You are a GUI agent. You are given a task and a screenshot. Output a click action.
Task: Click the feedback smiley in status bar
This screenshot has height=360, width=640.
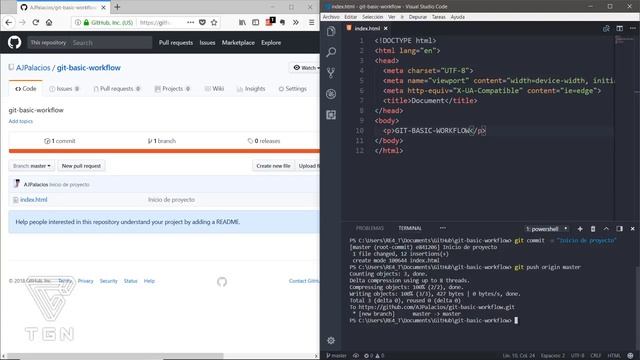coord(631,356)
